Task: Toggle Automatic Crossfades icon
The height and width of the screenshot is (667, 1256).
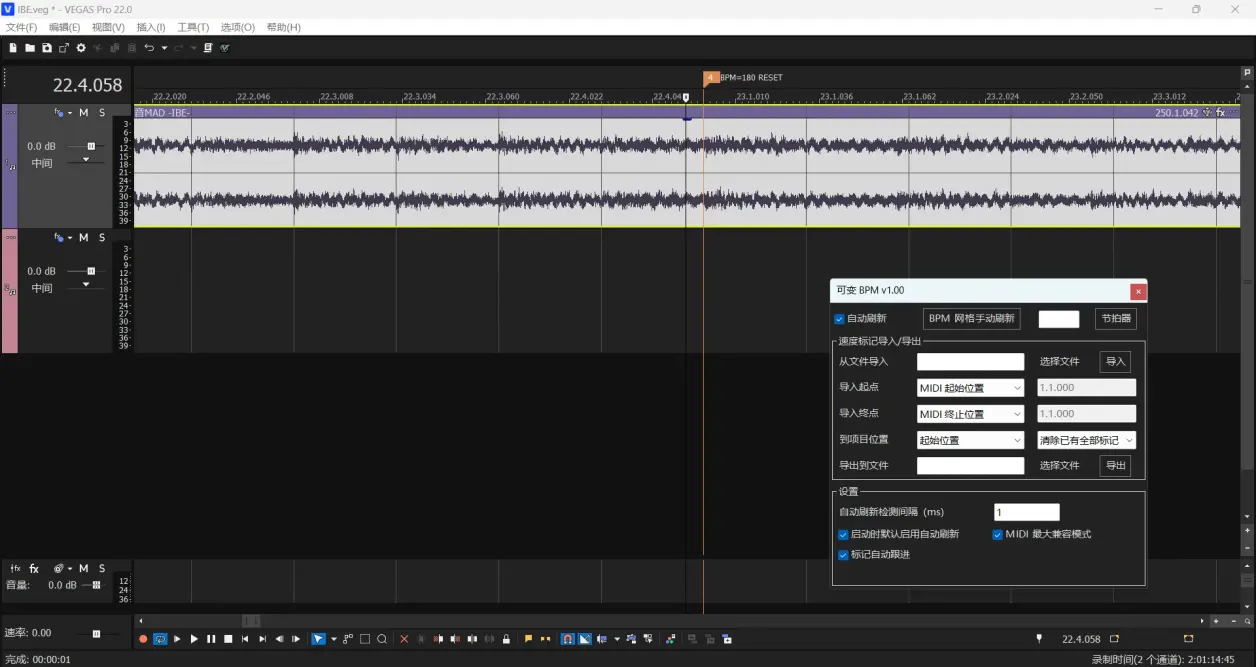Action: point(584,639)
